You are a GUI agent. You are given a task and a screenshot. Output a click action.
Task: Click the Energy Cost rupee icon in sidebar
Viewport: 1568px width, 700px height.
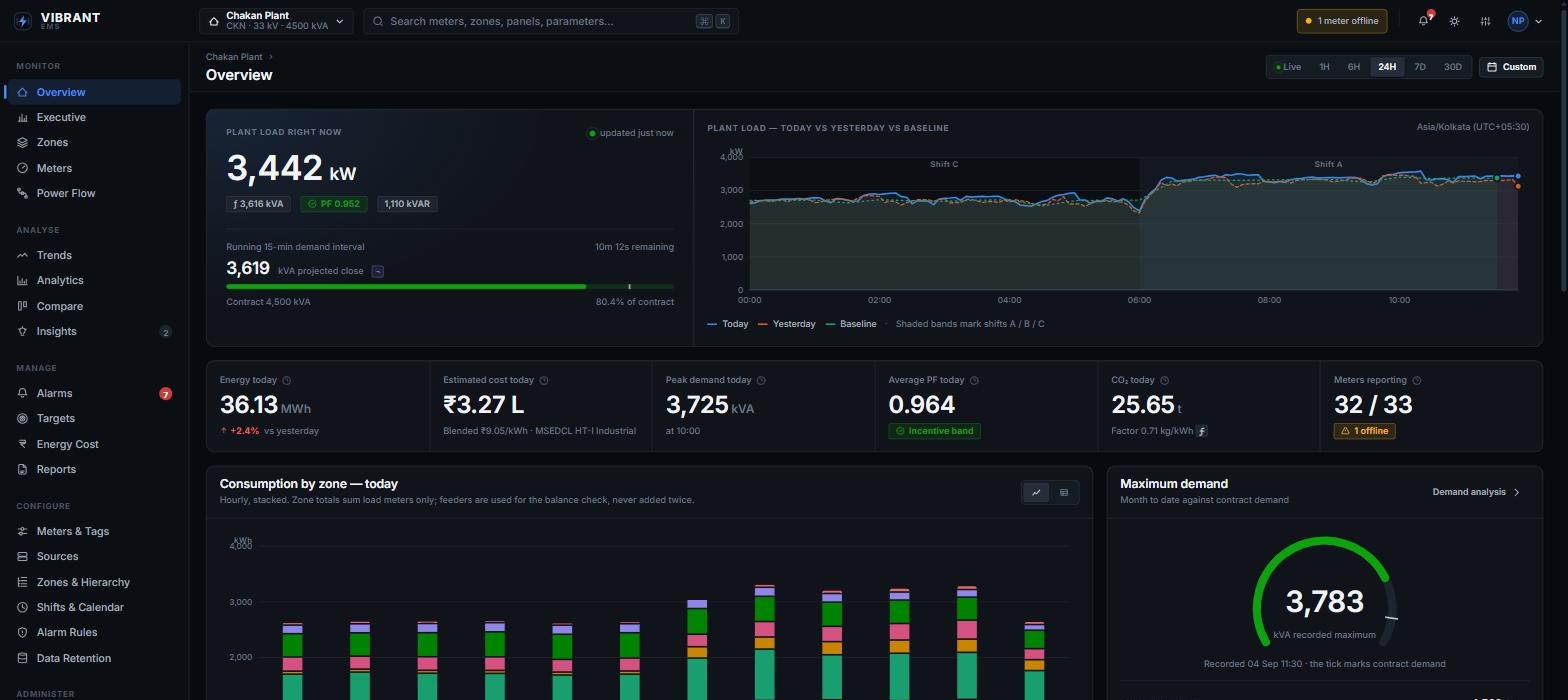(22, 445)
